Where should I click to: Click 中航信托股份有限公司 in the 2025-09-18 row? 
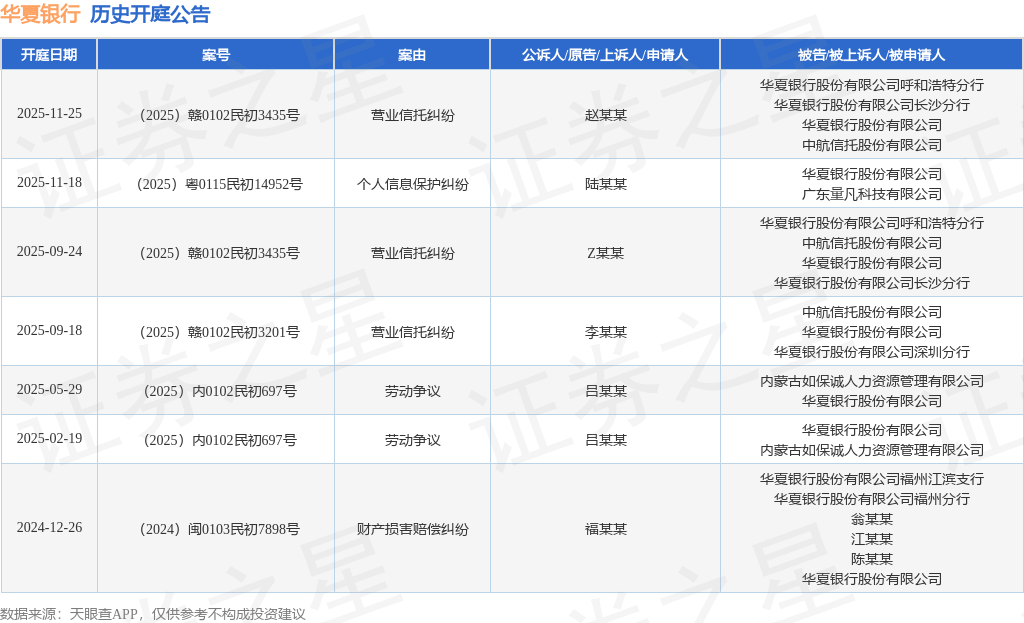click(x=872, y=312)
